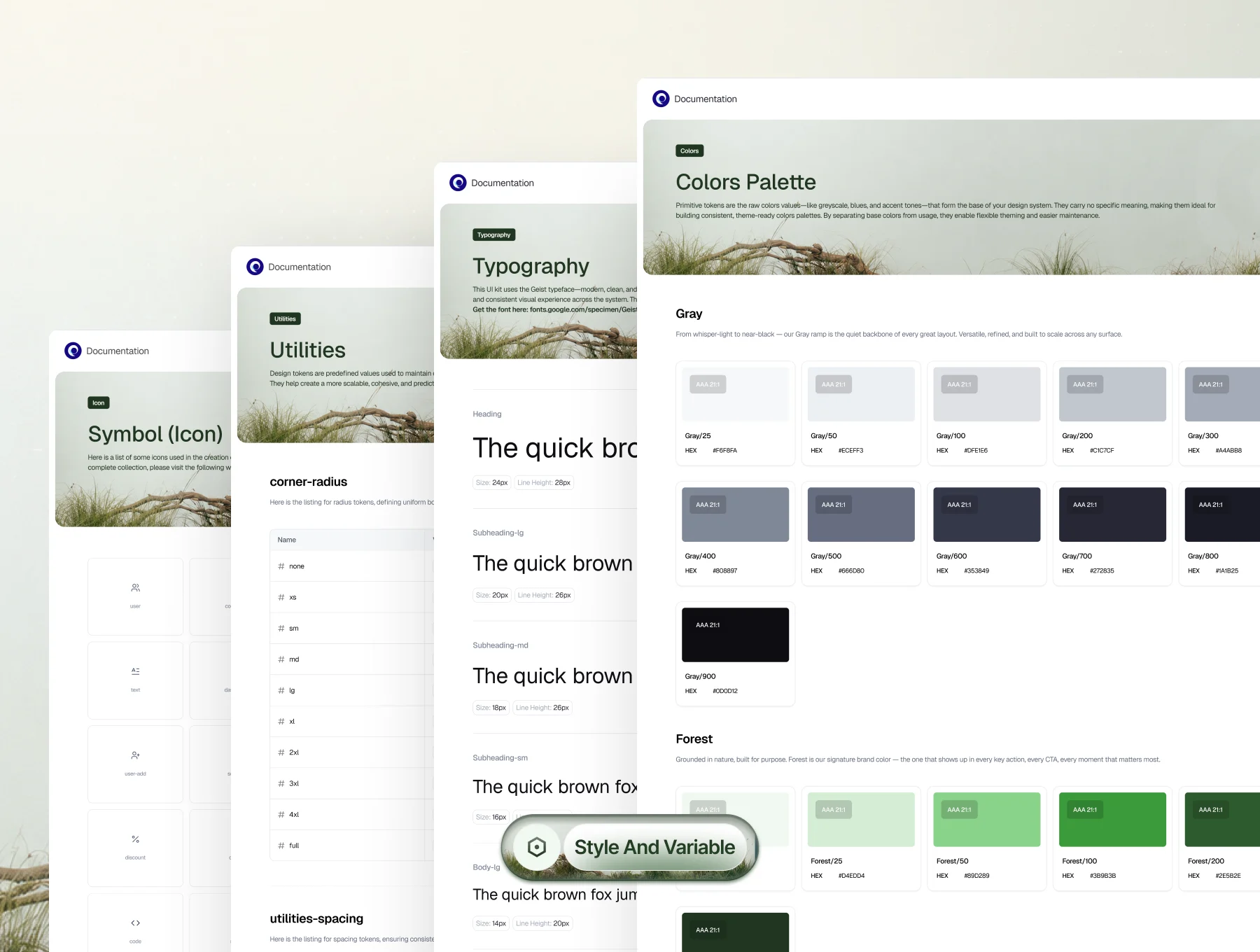Viewport: 1260px width, 952px height.
Task: Click the 'Gray' section heading
Action: (689, 314)
